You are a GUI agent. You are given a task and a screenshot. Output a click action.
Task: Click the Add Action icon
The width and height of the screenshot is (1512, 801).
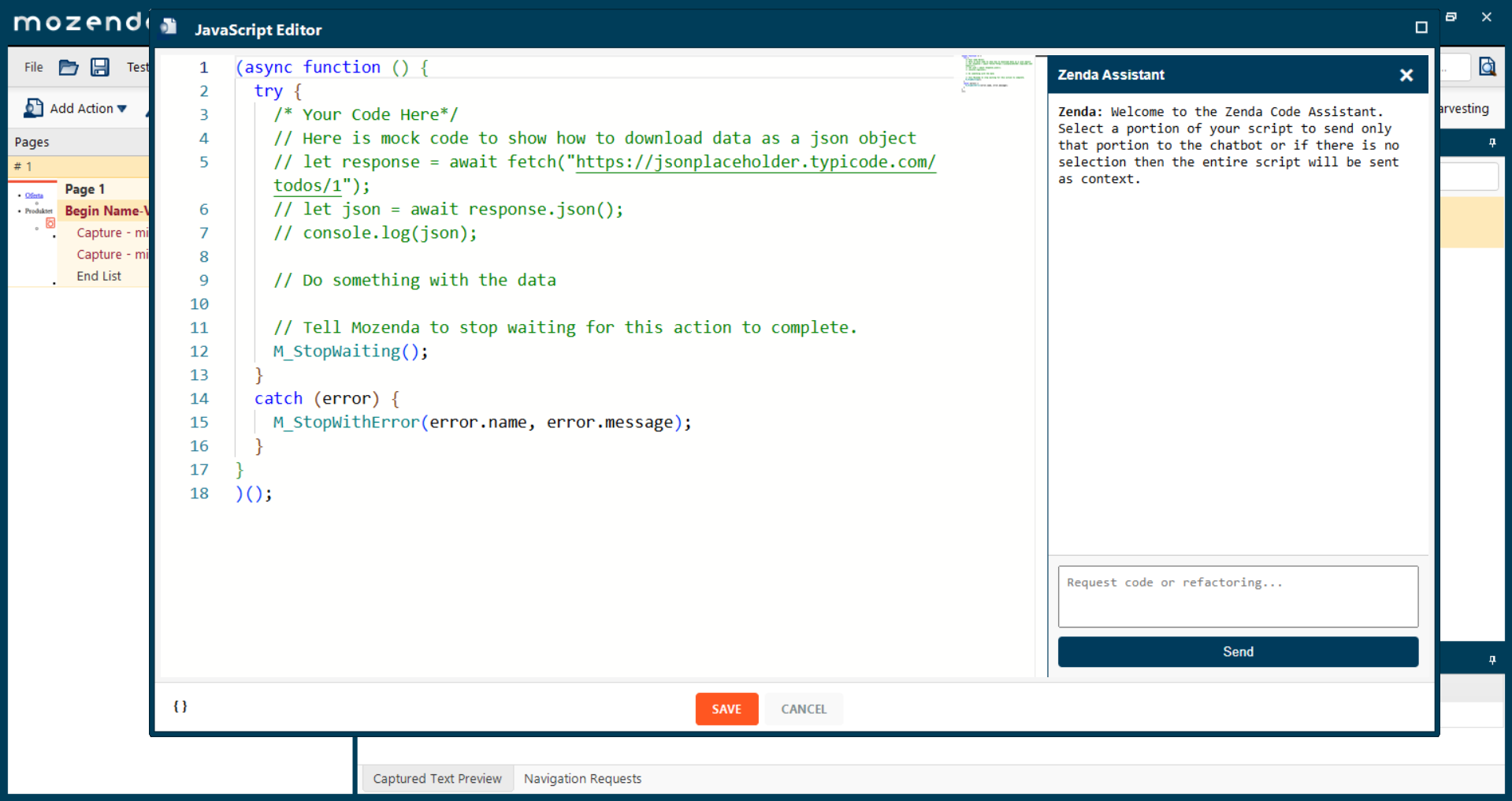pos(33,108)
